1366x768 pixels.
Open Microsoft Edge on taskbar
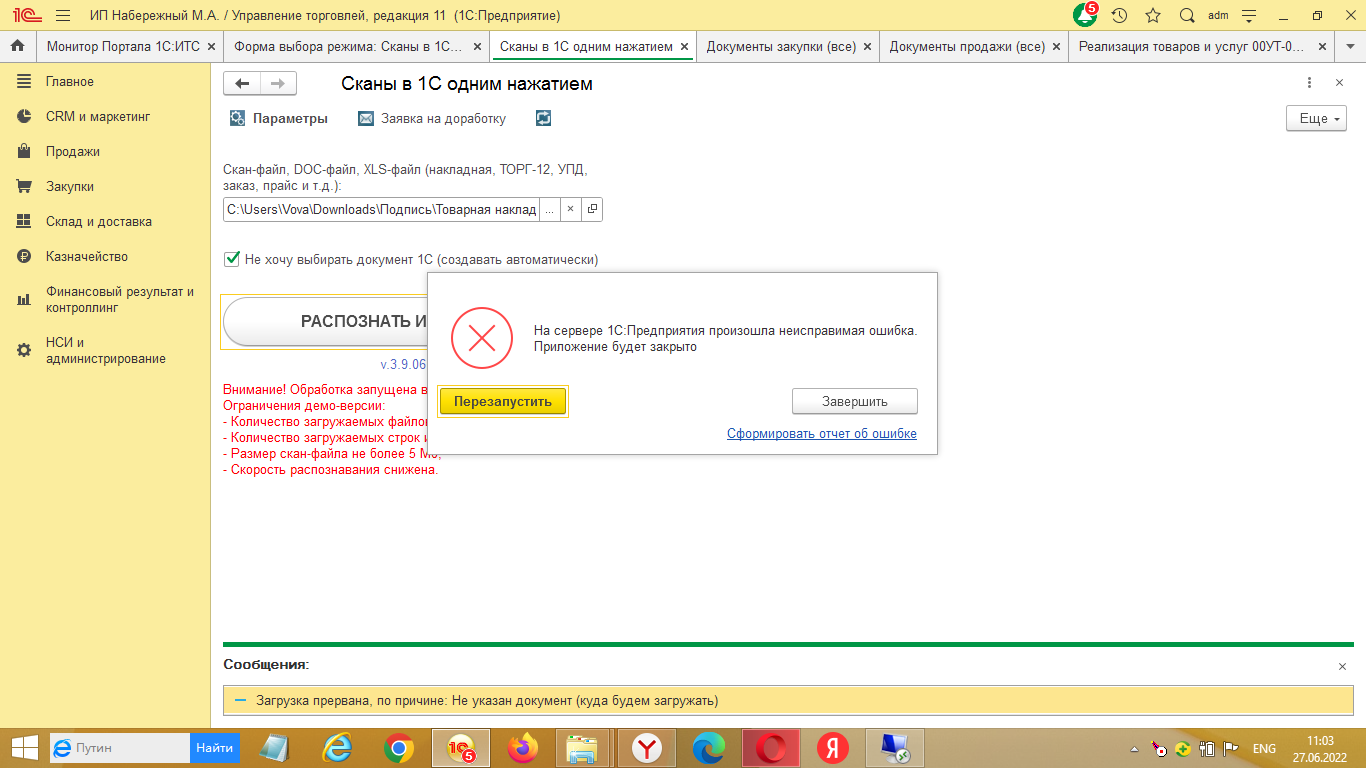[x=709, y=748]
